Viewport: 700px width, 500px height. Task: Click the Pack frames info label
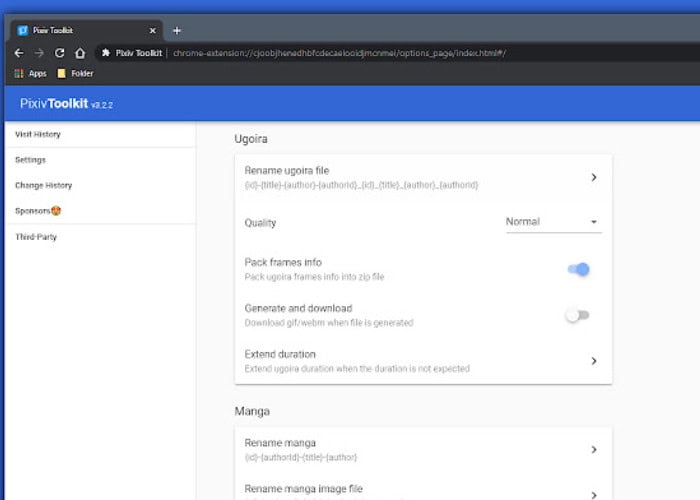(x=283, y=262)
